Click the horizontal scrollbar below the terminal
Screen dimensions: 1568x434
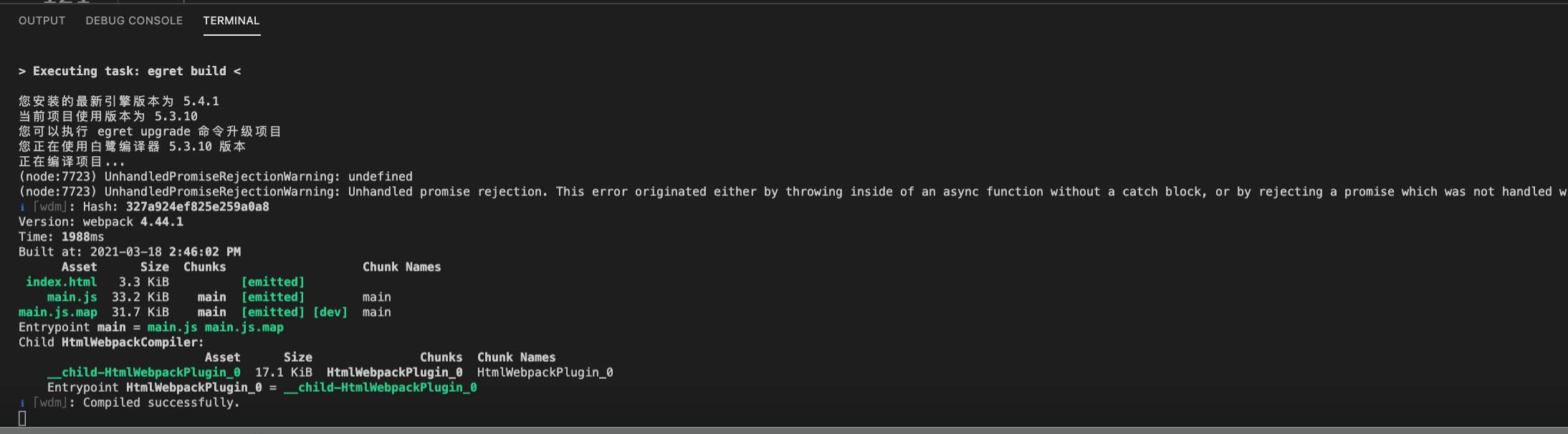784,430
